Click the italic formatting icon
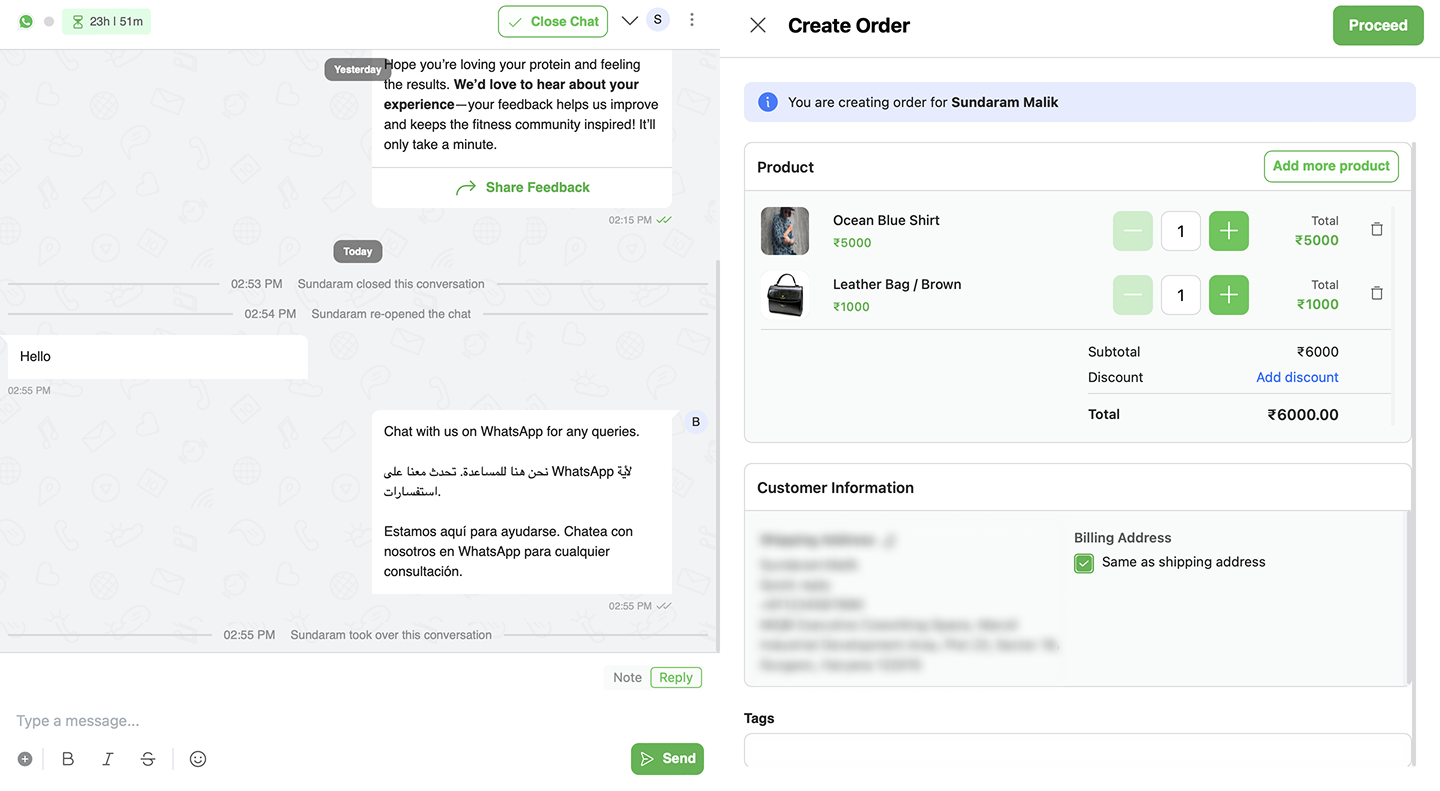Screen dimensions: 1440x791 coord(108,759)
